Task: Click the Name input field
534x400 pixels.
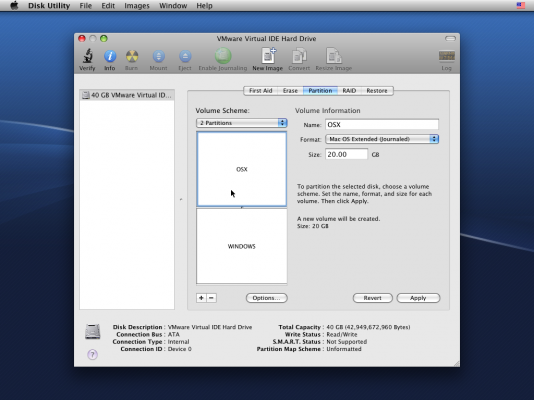Action: [382, 124]
